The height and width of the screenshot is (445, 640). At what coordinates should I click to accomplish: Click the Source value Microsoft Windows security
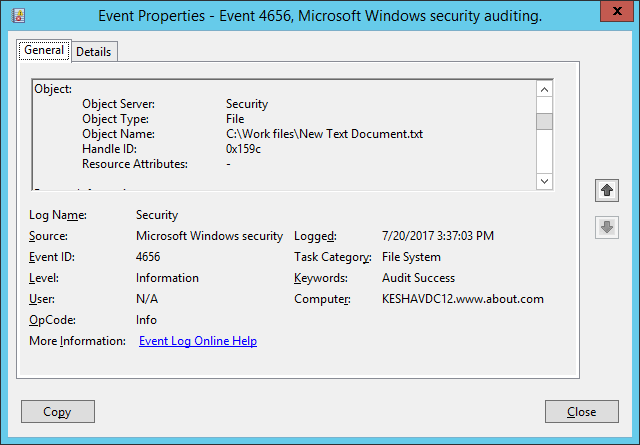pyautogui.click(x=209, y=236)
